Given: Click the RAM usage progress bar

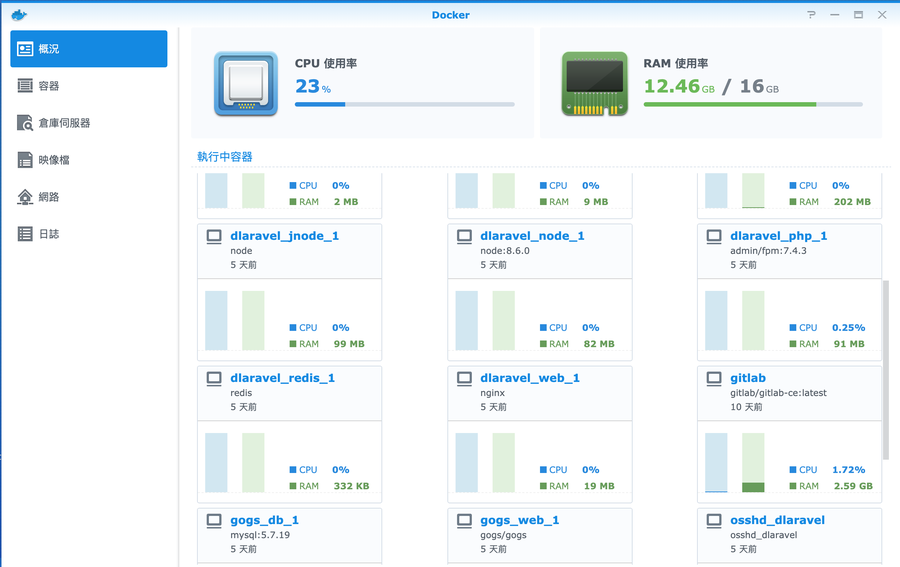Looking at the screenshot, I should tap(753, 104).
